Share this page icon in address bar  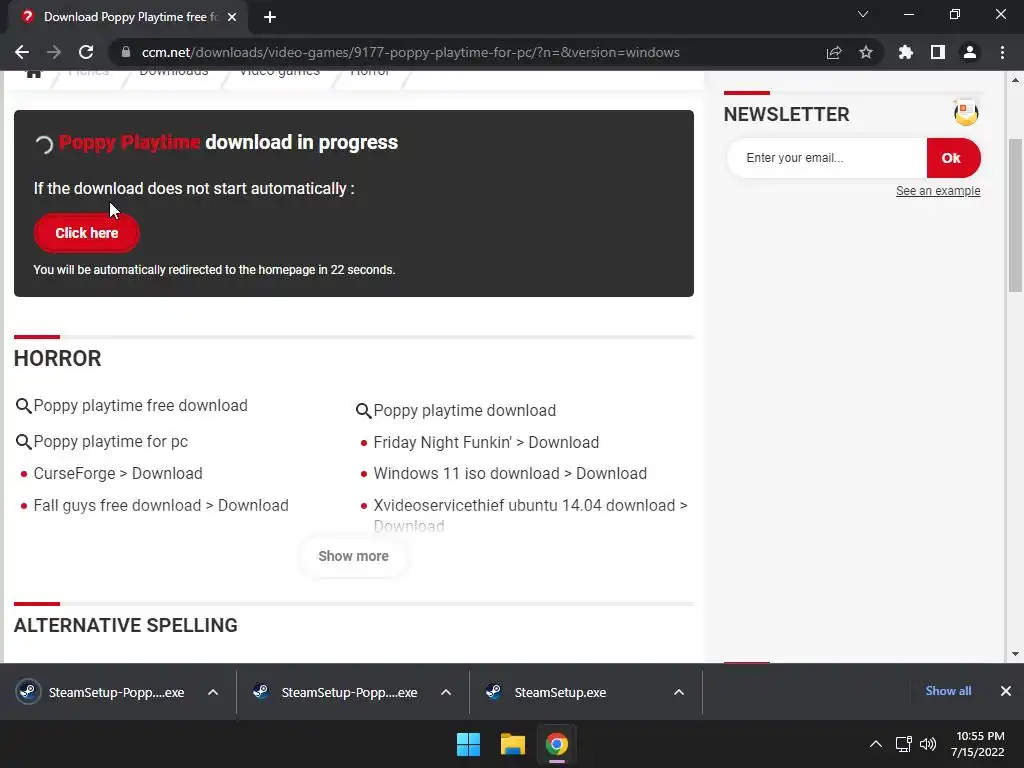(x=834, y=52)
